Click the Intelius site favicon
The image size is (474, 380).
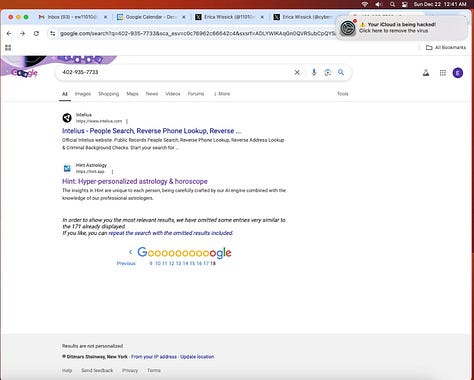[x=67, y=118]
